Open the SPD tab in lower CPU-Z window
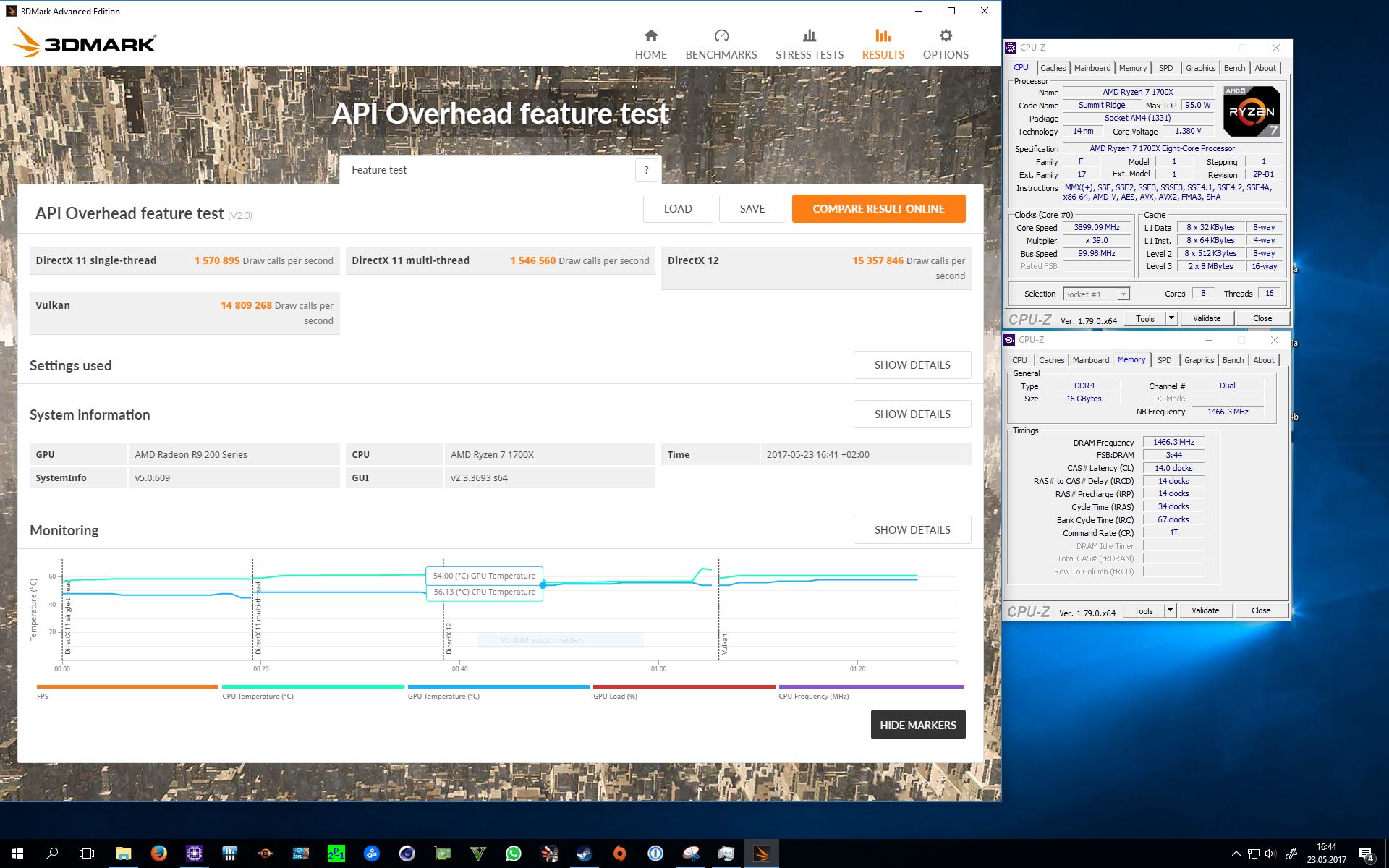 pyautogui.click(x=1164, y=360)
